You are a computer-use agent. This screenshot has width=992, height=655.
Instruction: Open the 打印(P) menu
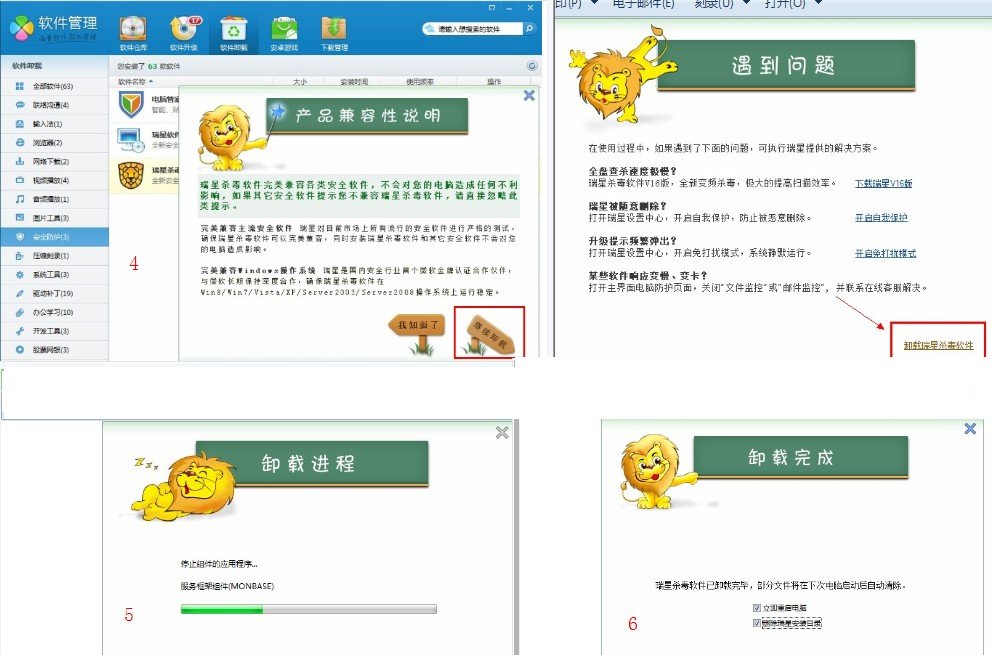pos(567,4)
